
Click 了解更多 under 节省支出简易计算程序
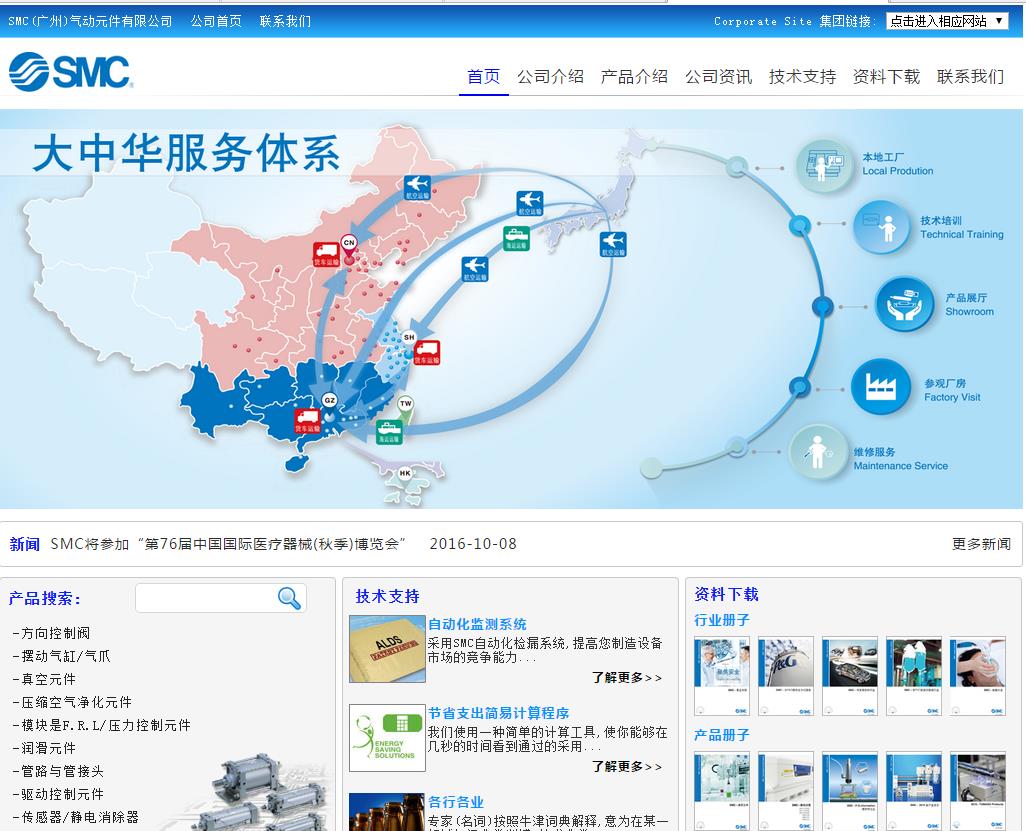pos(626,766)
